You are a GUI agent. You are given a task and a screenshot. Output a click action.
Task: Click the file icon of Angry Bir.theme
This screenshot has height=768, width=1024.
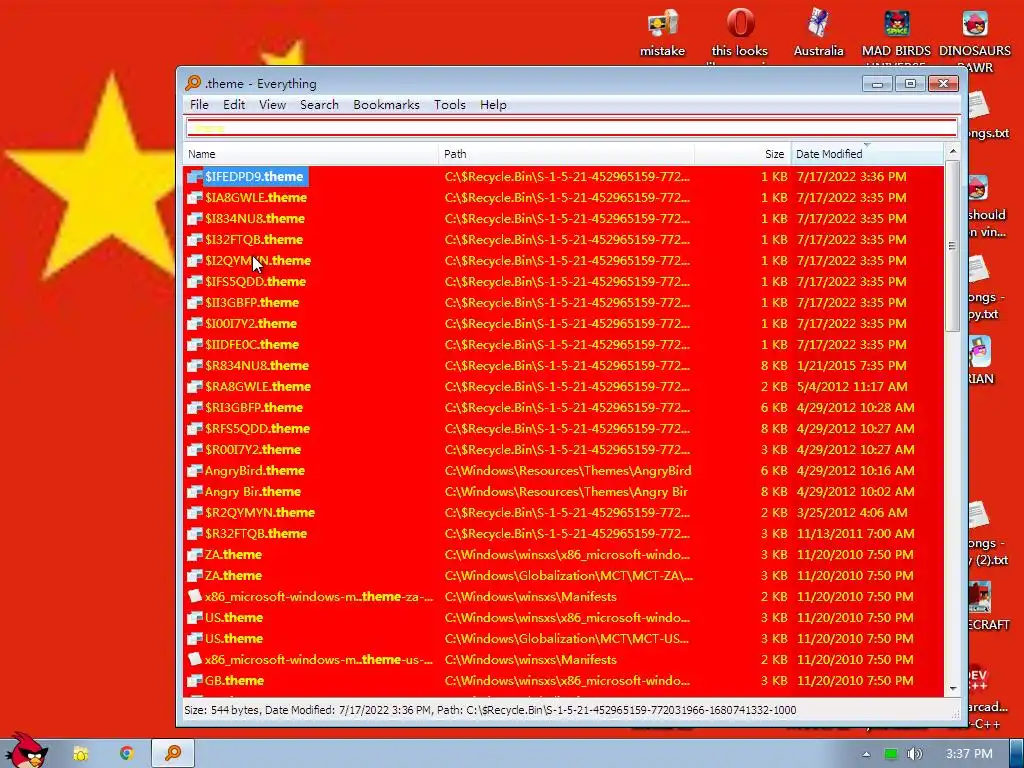tap(195, 491)
